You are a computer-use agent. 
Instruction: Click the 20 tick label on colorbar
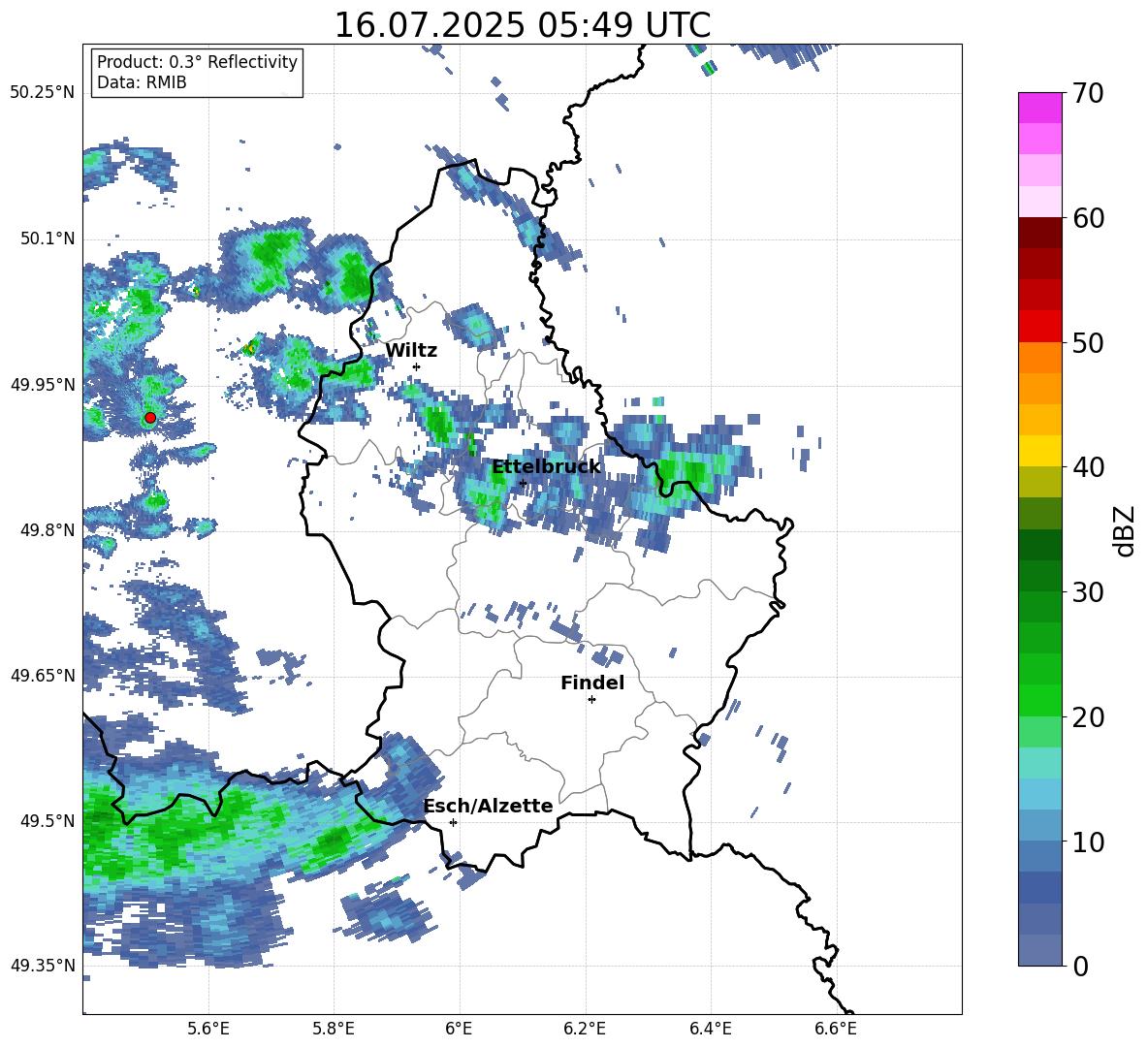[x=1088, y=717]
